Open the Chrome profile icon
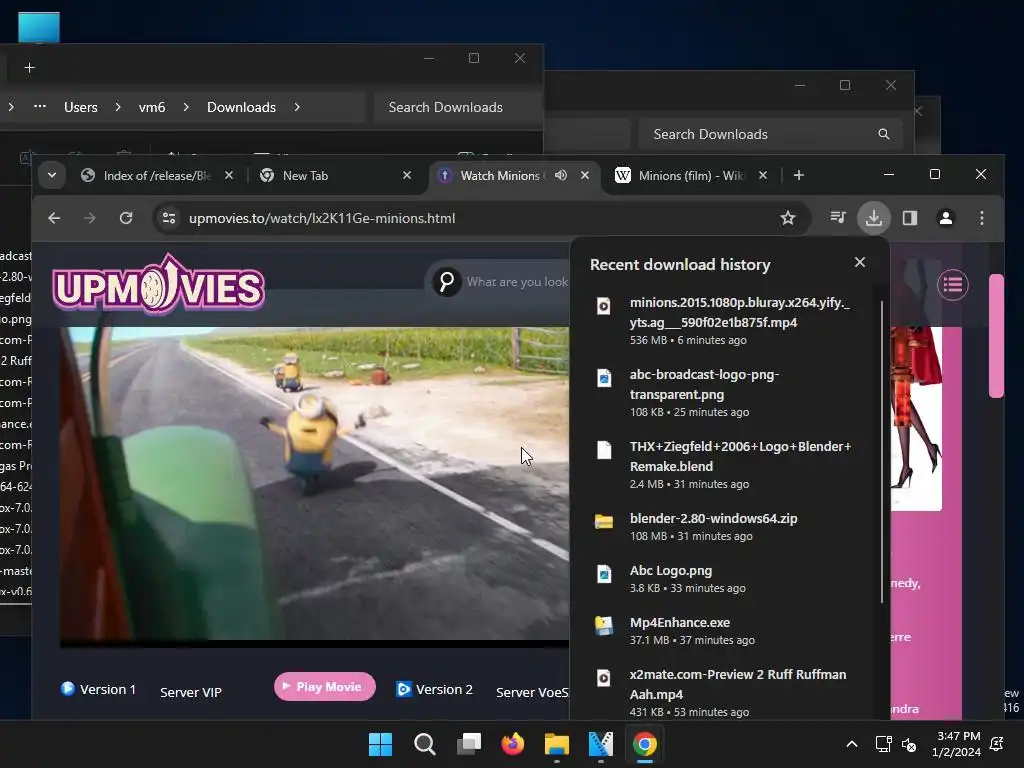The image size is (1024, 768). 946,218
